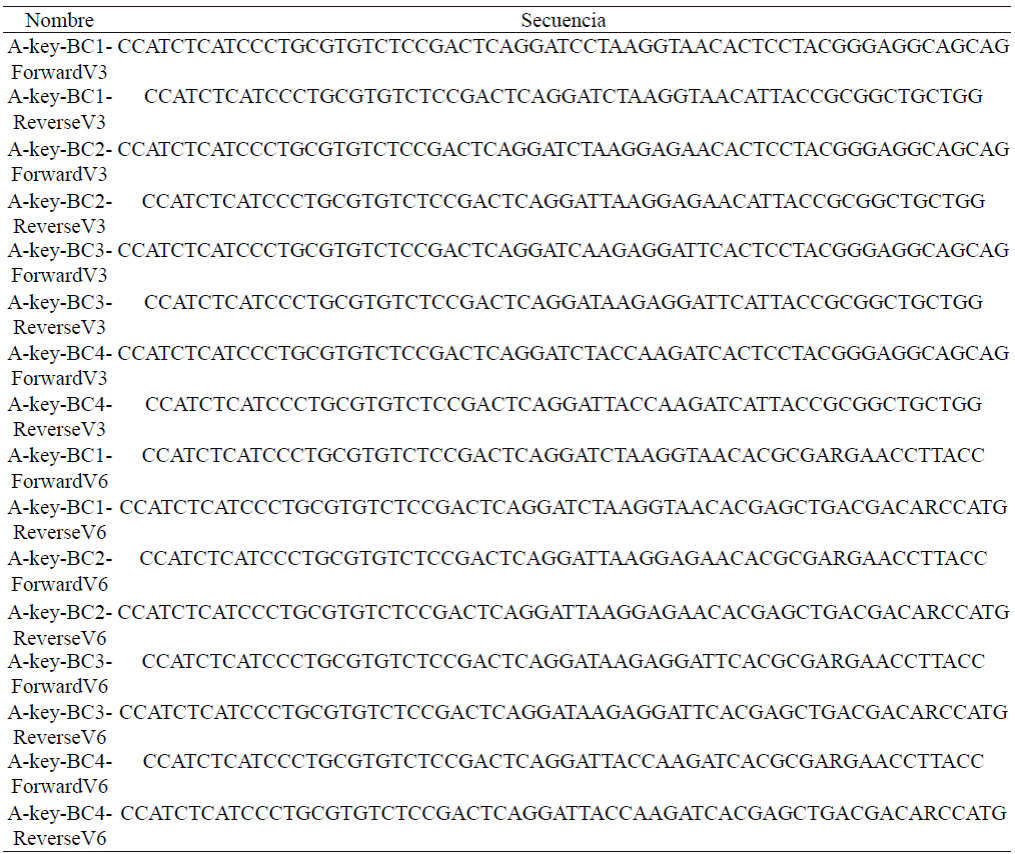
Task: Click the A-key-BC4-ReverseV6 name cell
Action: coord(60,826)
